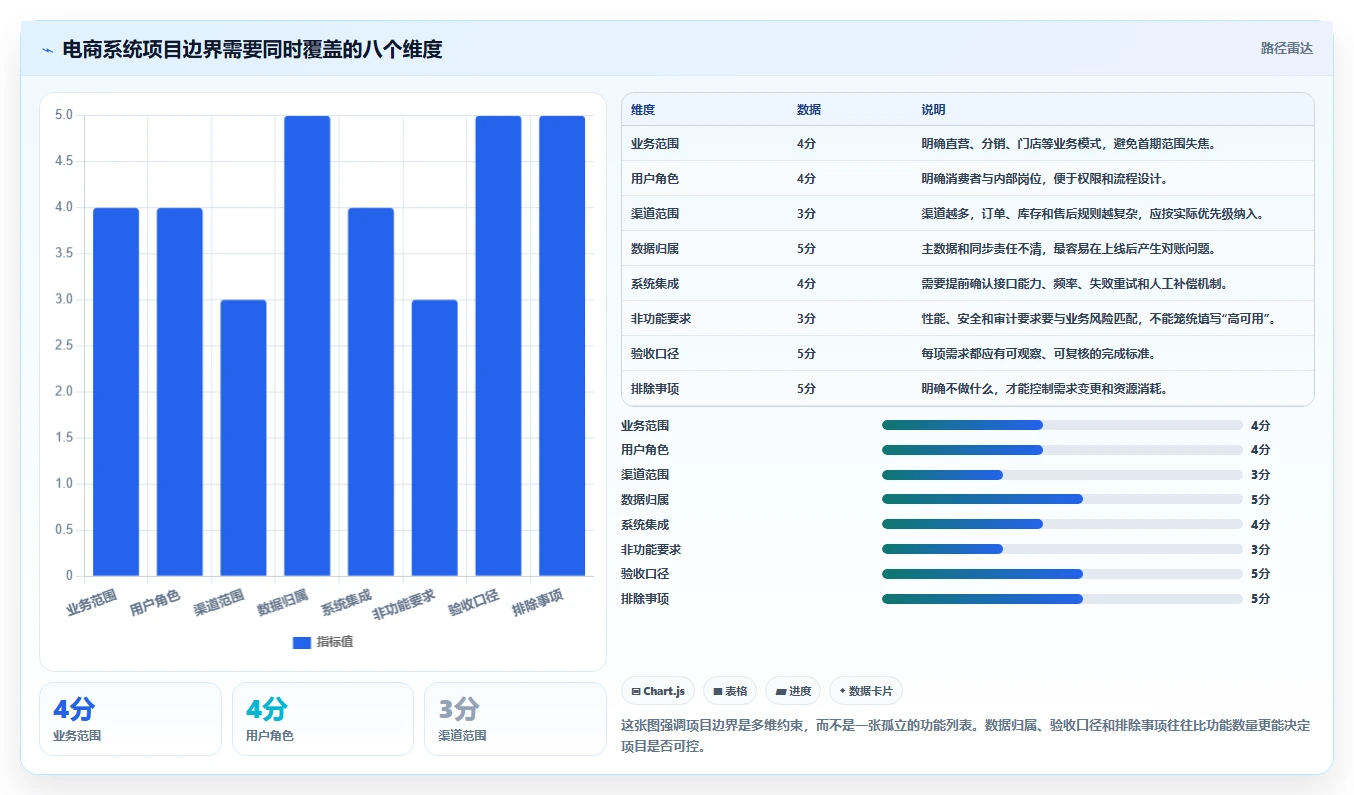Viewport: 1354px width, 795px height.
Task: Click the 非功能要求 progress bar
Action: click(1062, 549)
